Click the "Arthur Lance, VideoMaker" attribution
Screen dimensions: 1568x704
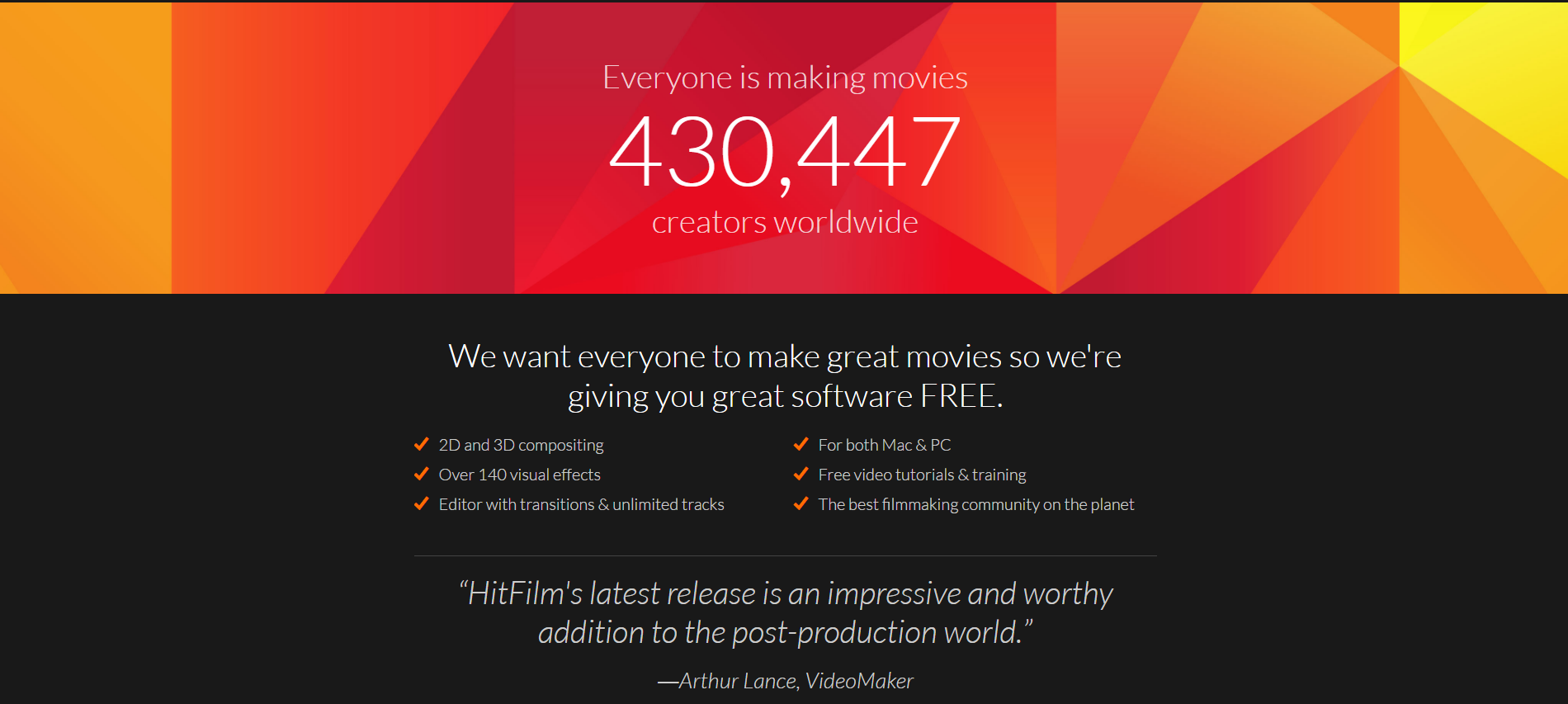pyautogui.click(x=785, y=681)
